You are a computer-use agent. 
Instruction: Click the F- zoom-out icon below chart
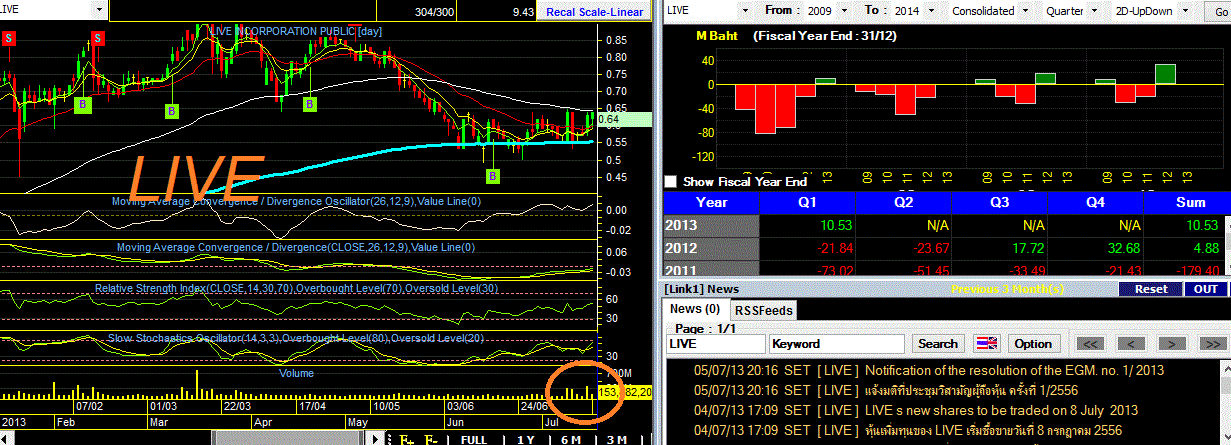point(431,439)
